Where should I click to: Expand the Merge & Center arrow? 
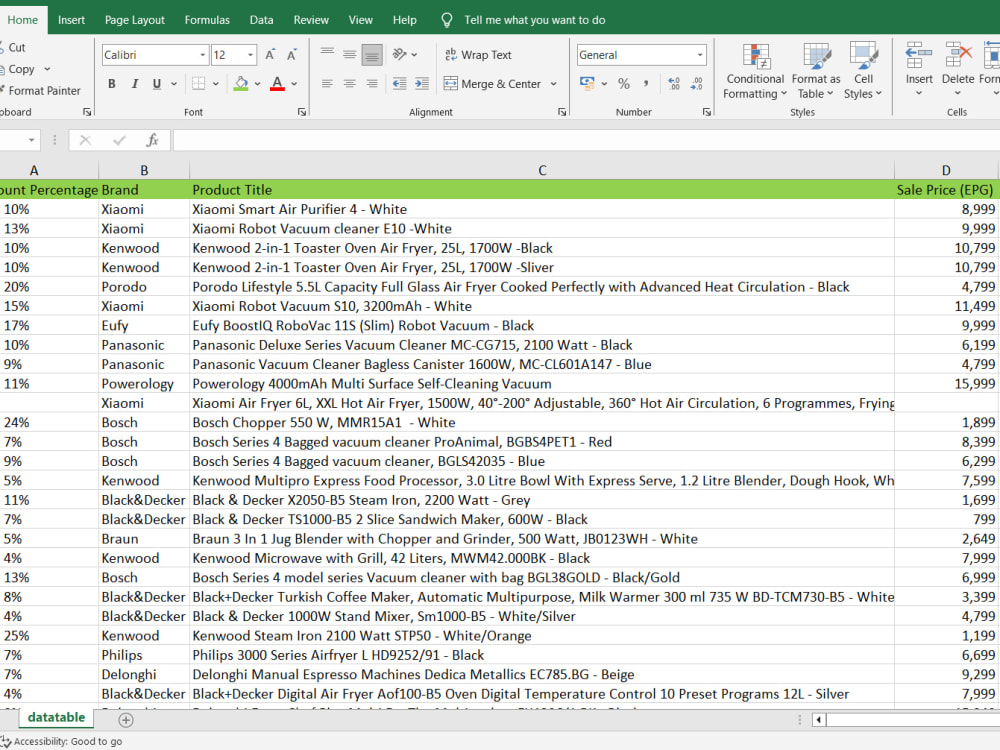554,84
